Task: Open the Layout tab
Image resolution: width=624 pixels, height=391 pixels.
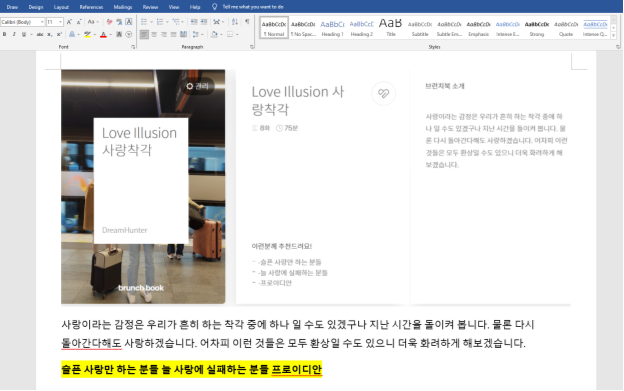Action: coord(61,7)
